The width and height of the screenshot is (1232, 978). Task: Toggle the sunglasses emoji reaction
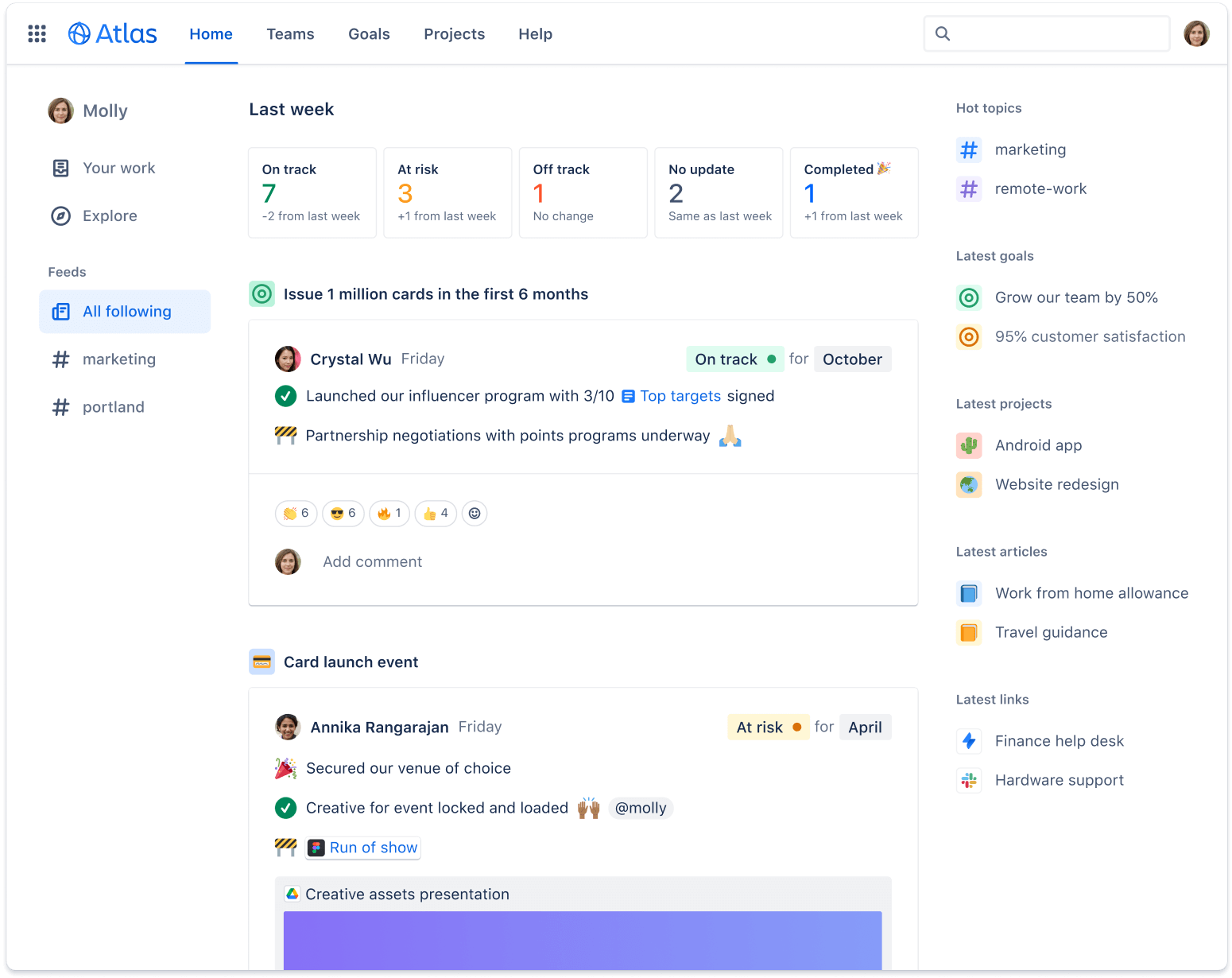point(343,514)
